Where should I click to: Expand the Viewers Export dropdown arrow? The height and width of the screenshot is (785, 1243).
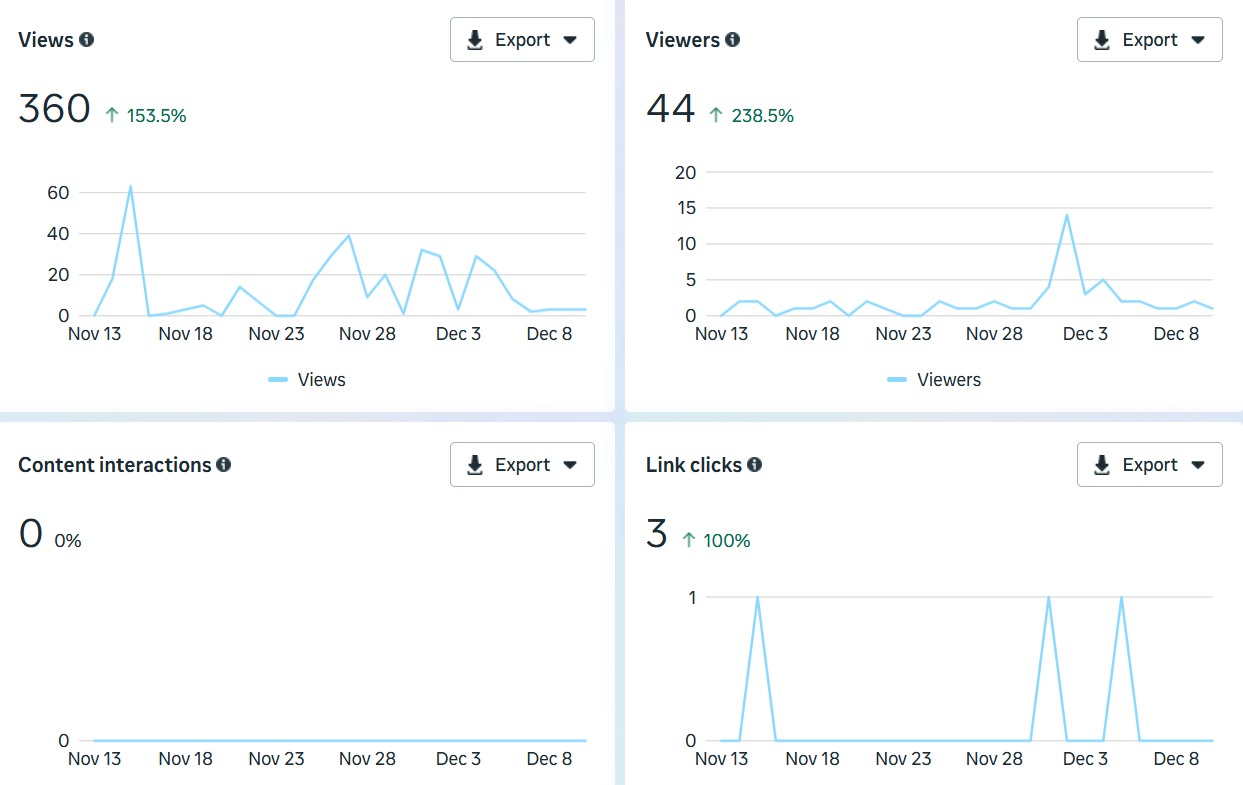pyautogui.click(x=1198, y=40)
